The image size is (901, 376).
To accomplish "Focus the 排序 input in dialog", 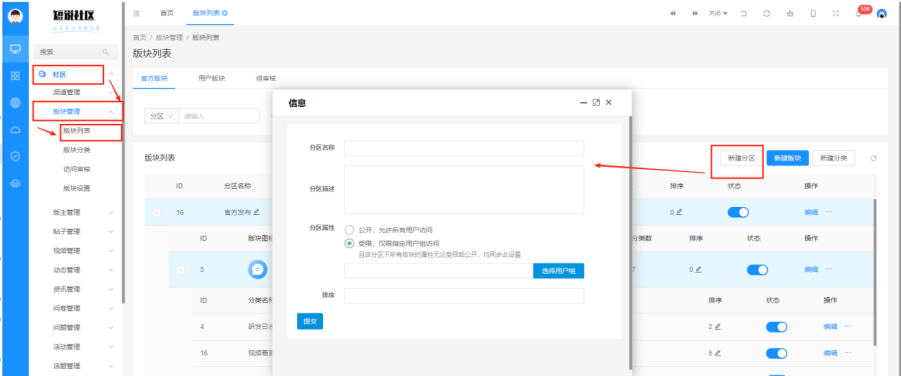I will pos(464,296).
